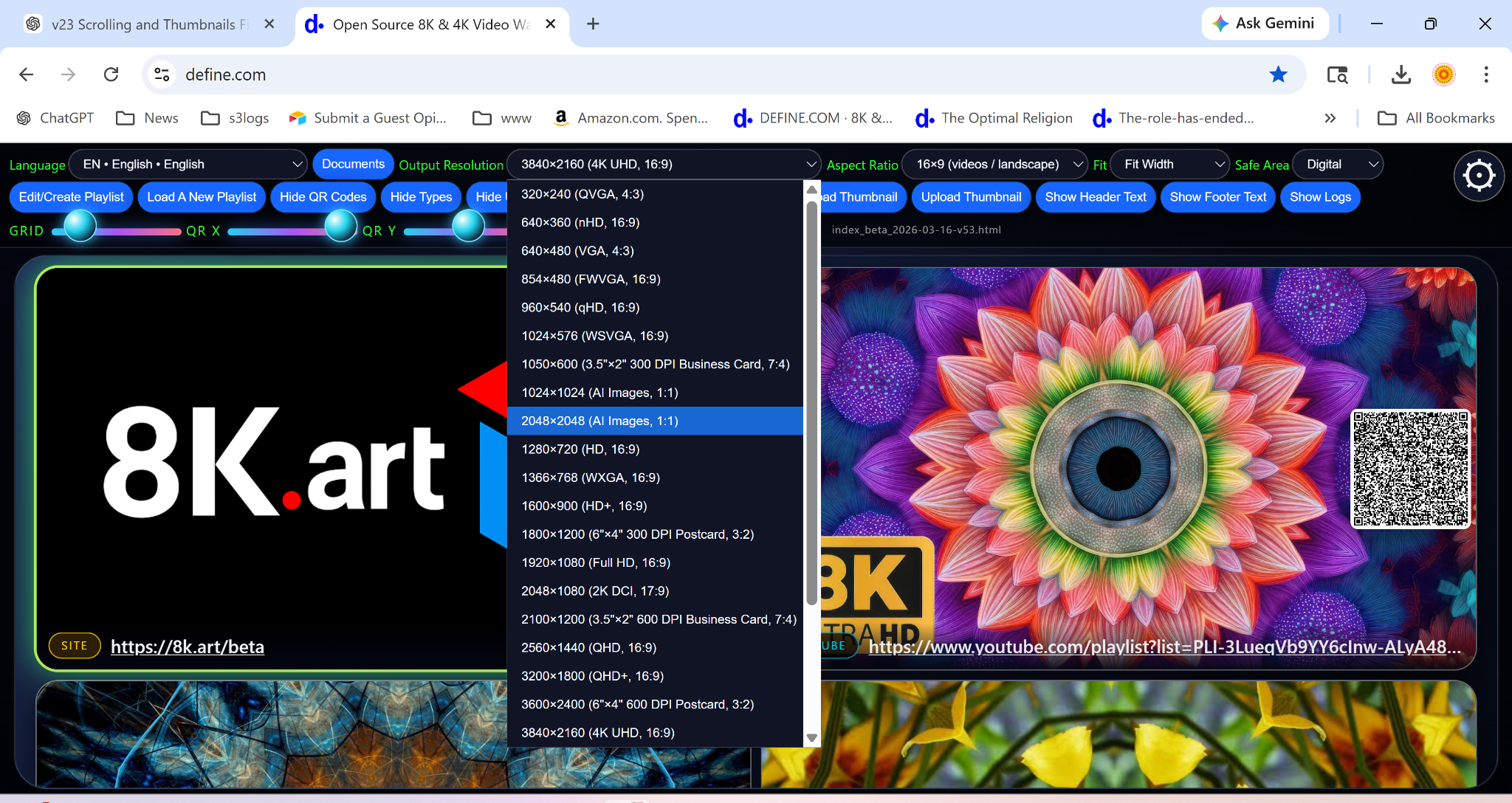Choose 3840×2160 (4K UHD) list option
The image size is (1512, 803).
tap(656, 733)
